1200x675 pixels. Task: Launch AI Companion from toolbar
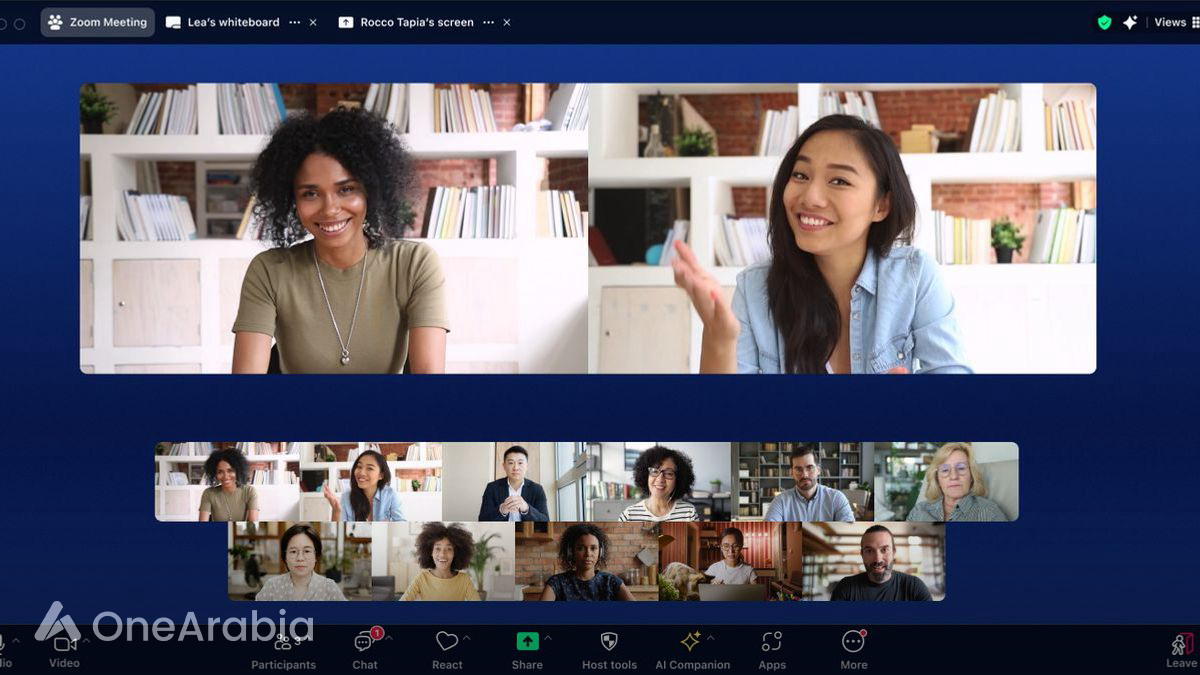point(690,641)
